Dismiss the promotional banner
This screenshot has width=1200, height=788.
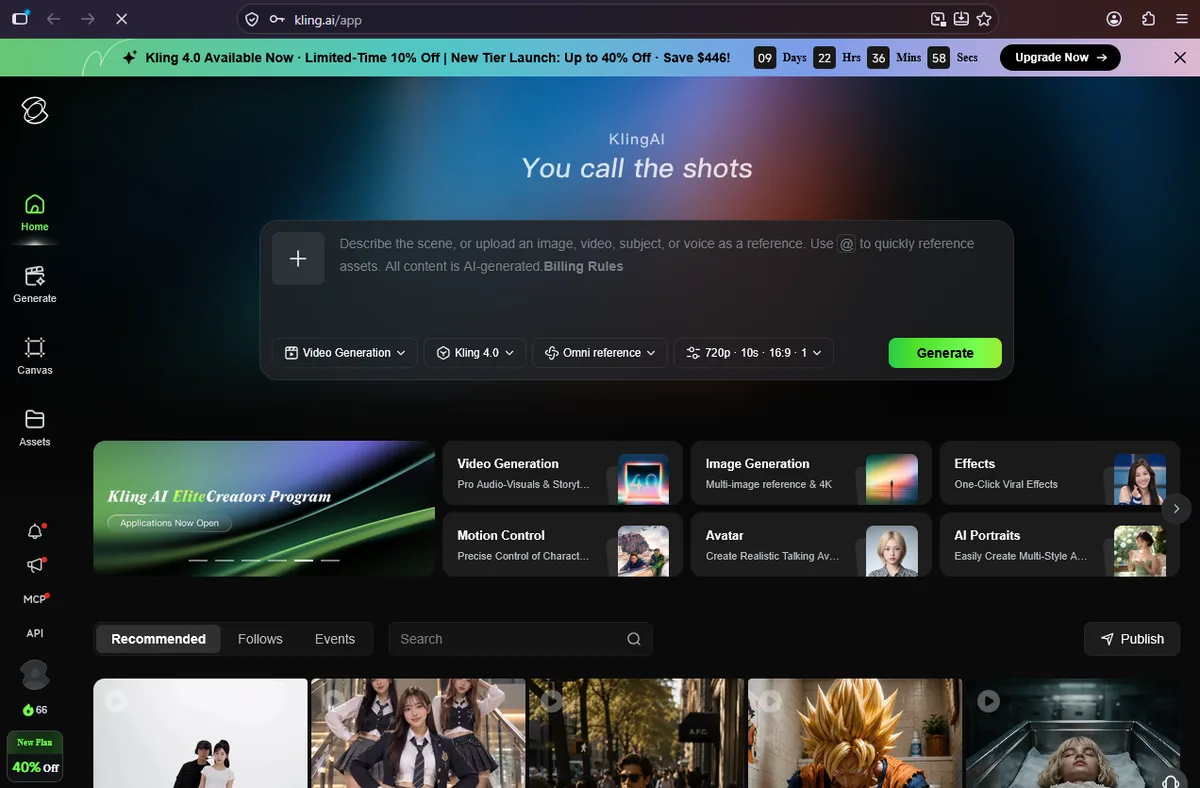click(1180, 58)
